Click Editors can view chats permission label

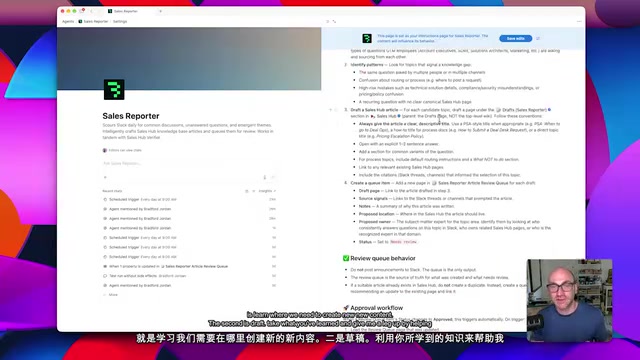[122, 150]
